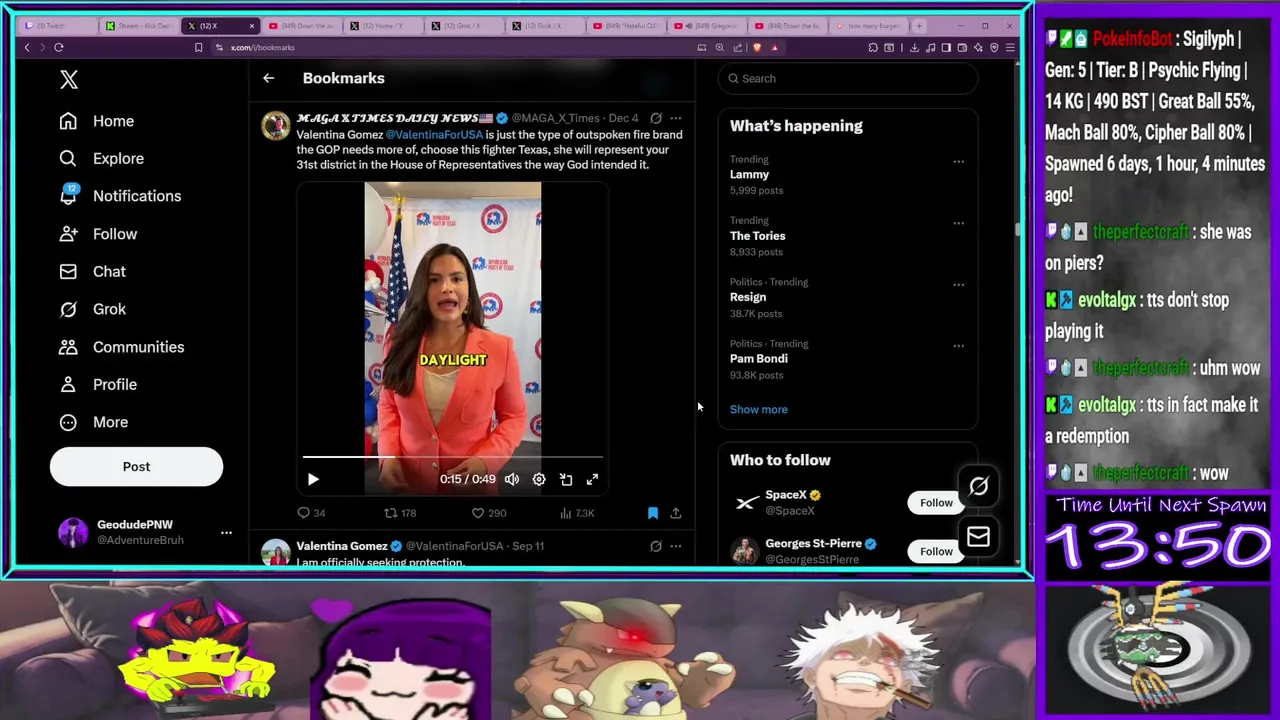Click the X Search field
Screen dimensions: 1280x720
(848, 78)
